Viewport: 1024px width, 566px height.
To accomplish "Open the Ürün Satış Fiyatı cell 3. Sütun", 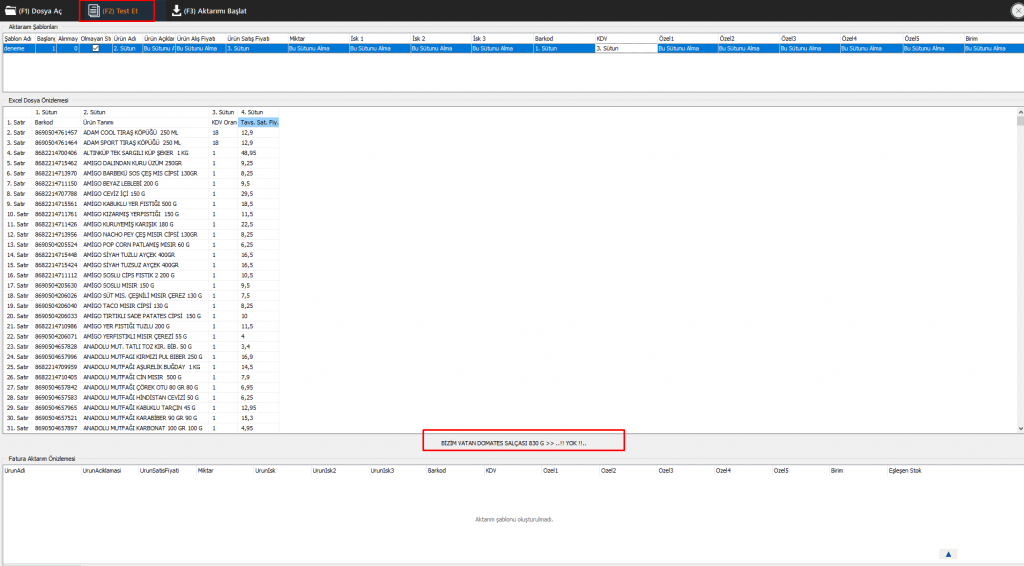I will [257, 48].
